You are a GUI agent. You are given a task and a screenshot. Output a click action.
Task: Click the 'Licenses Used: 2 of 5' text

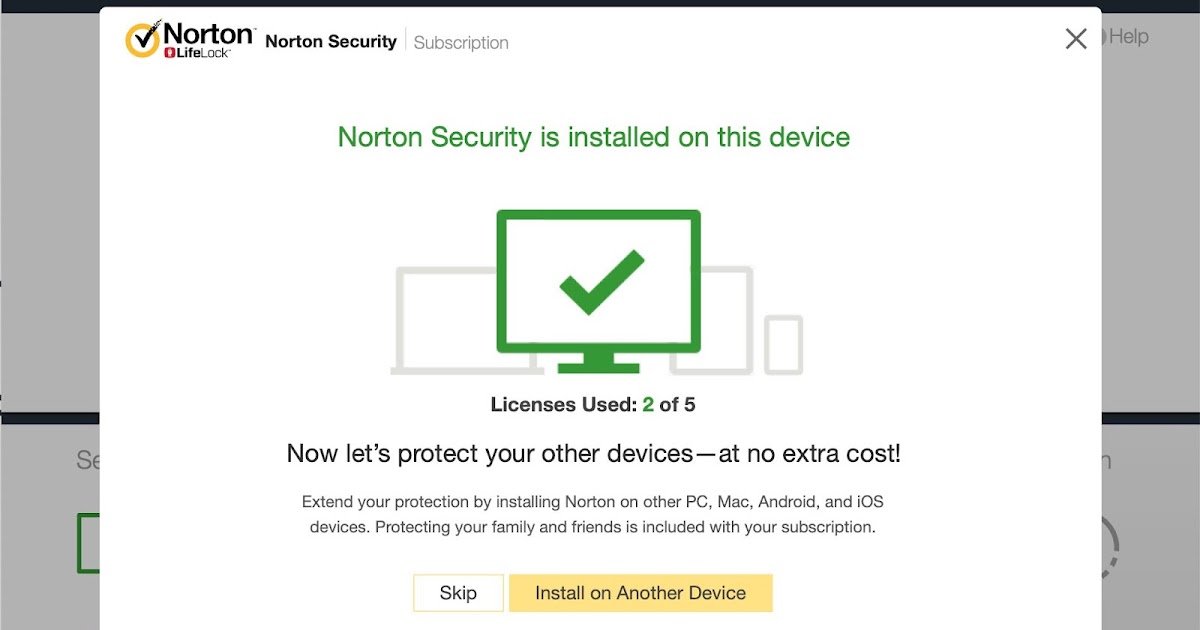coord(593,405)
